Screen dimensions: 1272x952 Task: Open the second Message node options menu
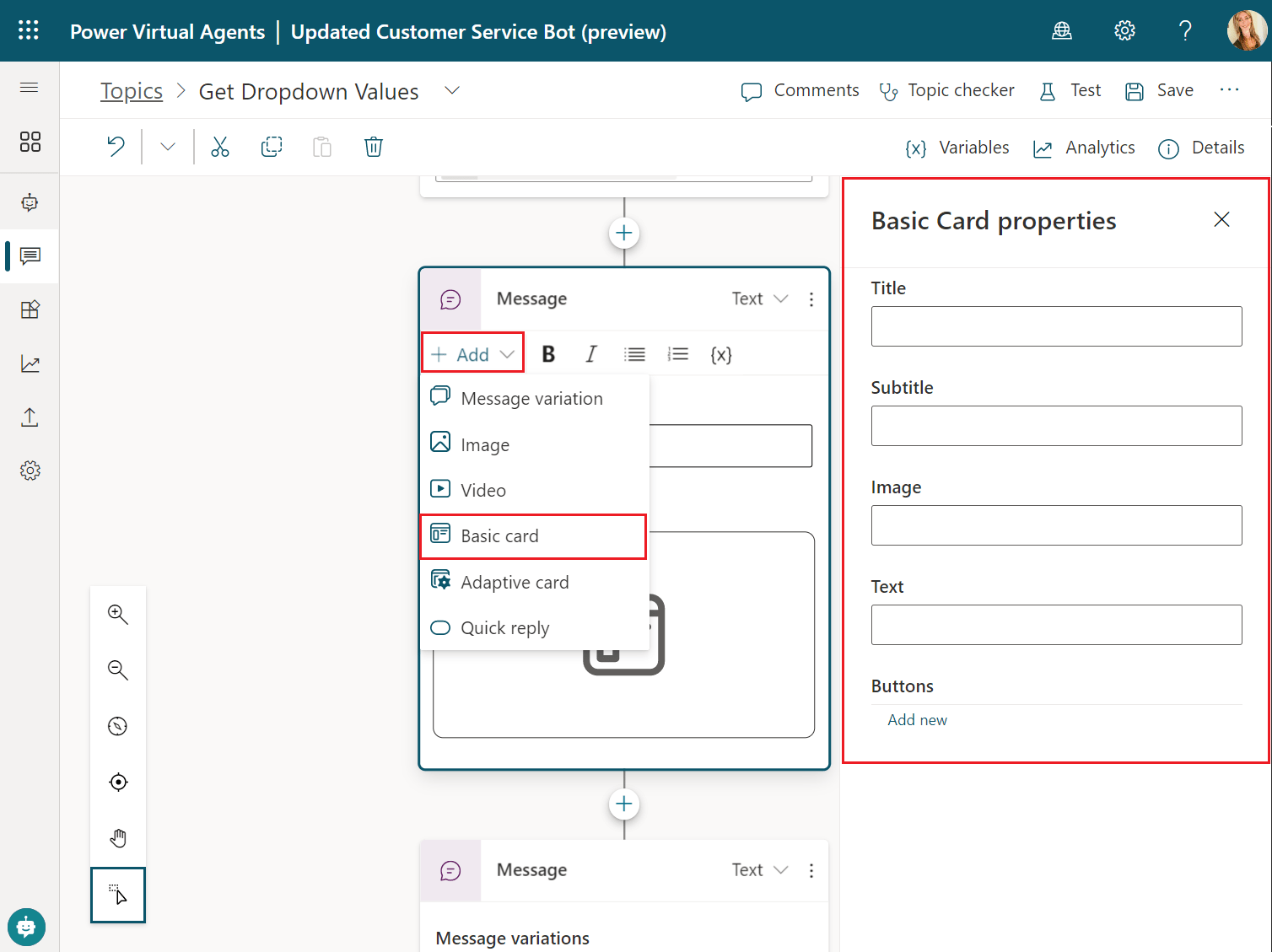tap(811, 870)
